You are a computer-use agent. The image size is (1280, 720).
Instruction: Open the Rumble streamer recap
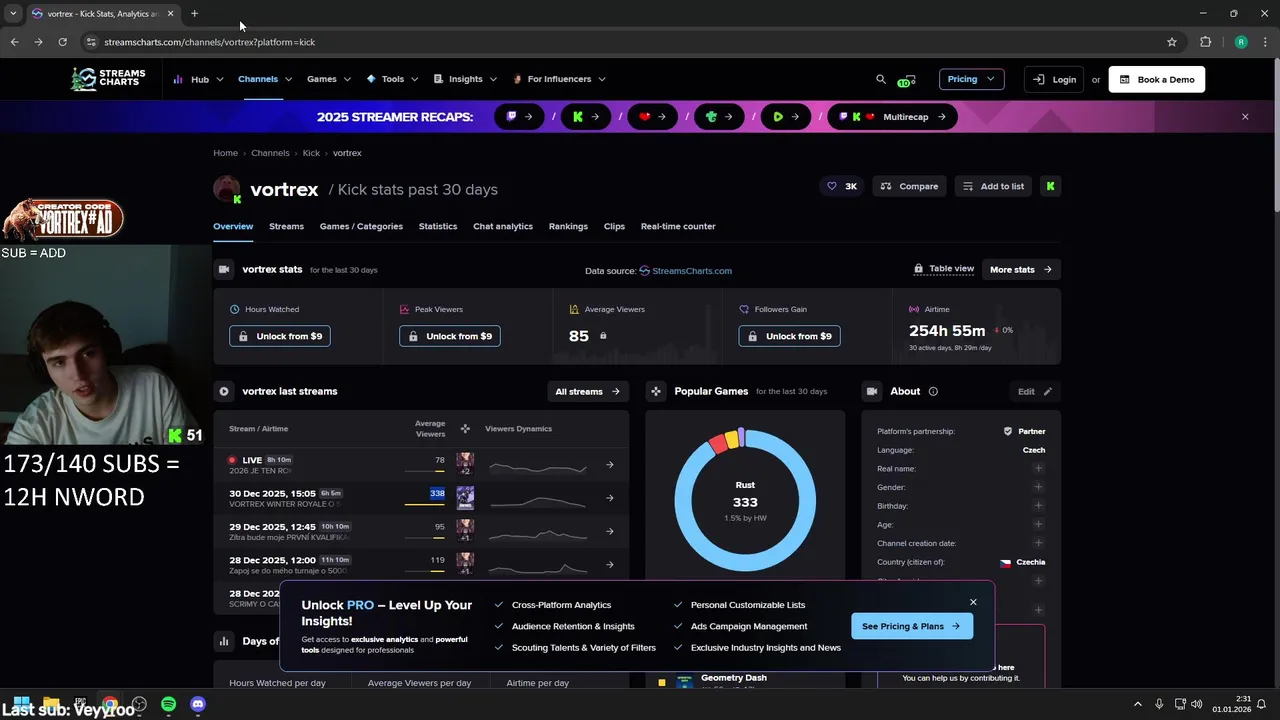(x=786, y=117)
